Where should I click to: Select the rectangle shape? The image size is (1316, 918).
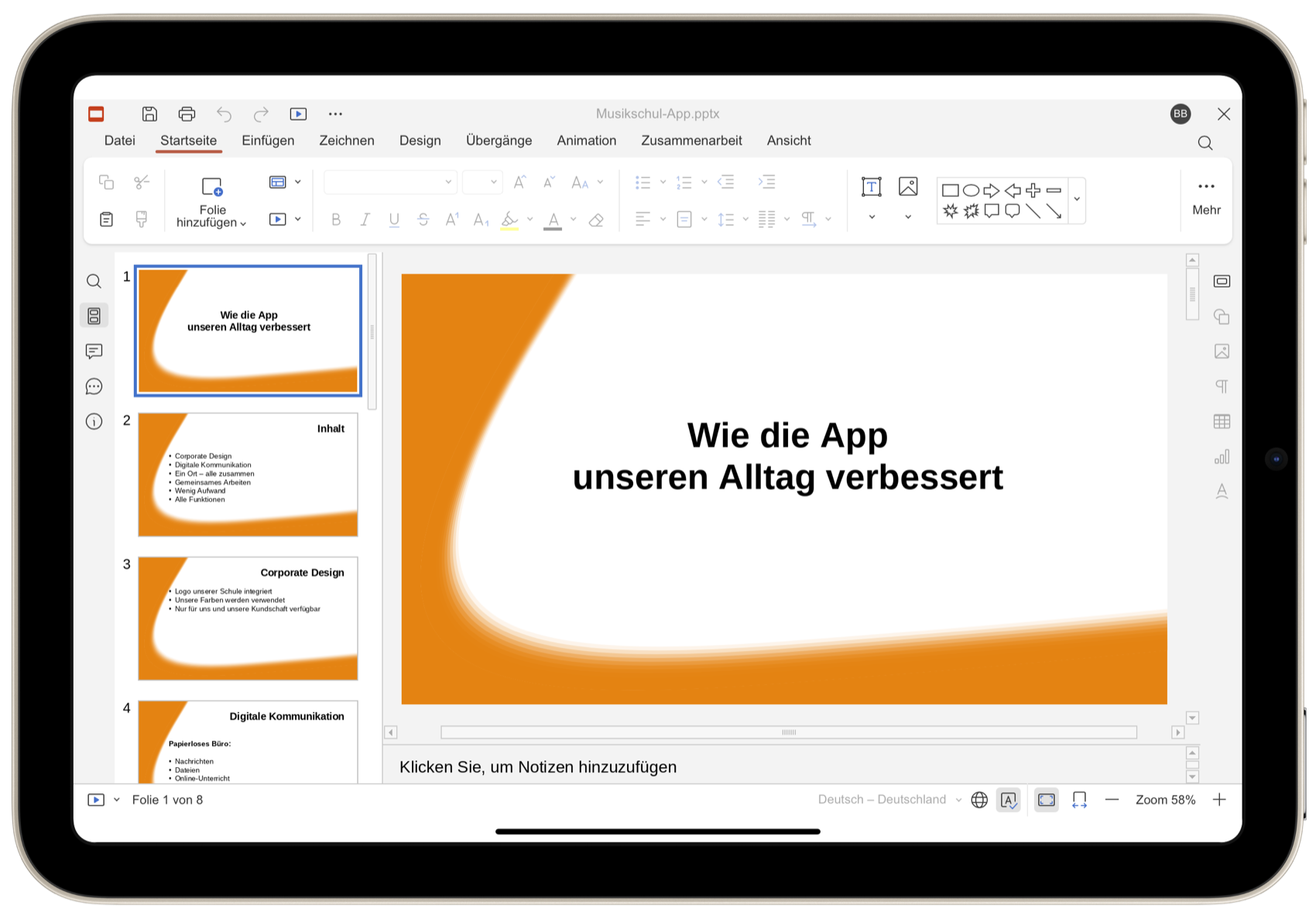(x=950, y=190)
